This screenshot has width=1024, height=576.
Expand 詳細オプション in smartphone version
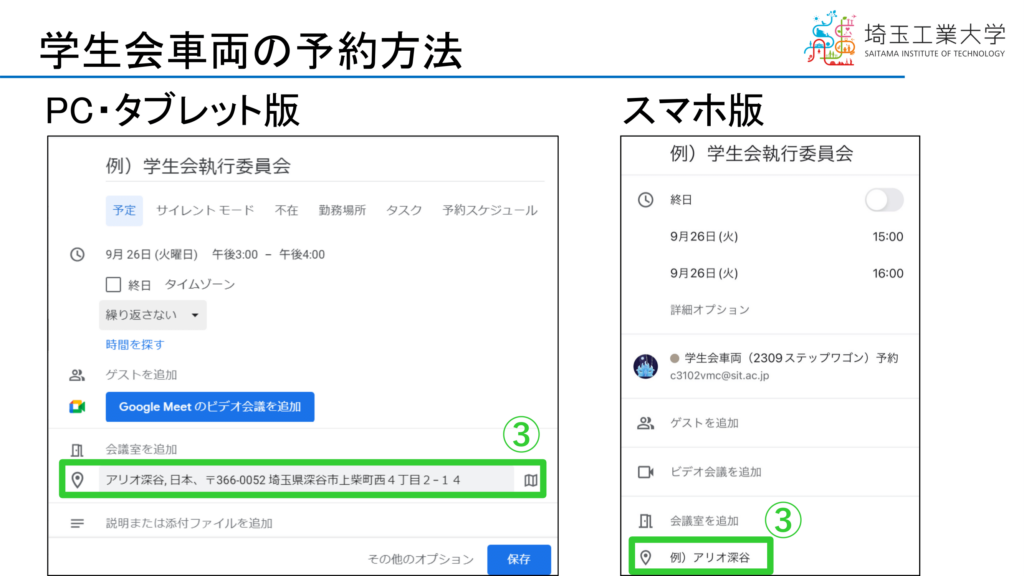709,310
